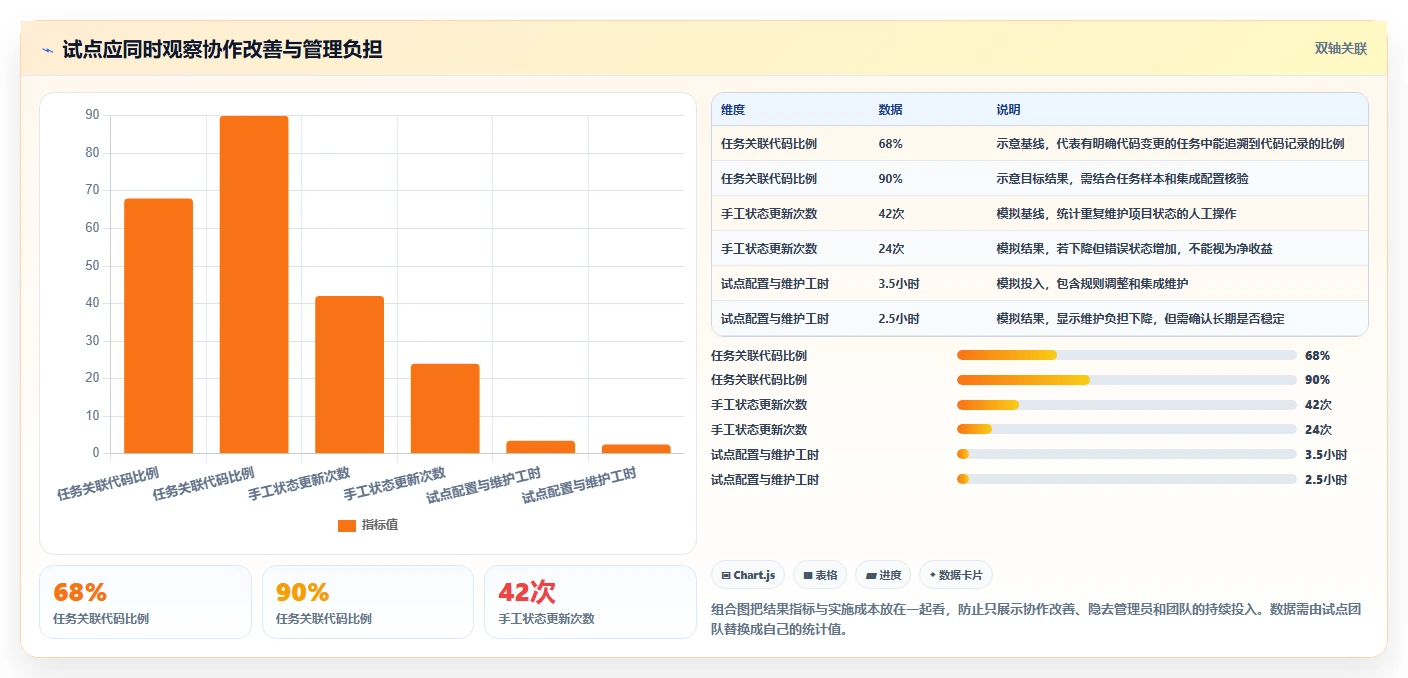Click the chart bar with value 68

click(x=158, y=326)
